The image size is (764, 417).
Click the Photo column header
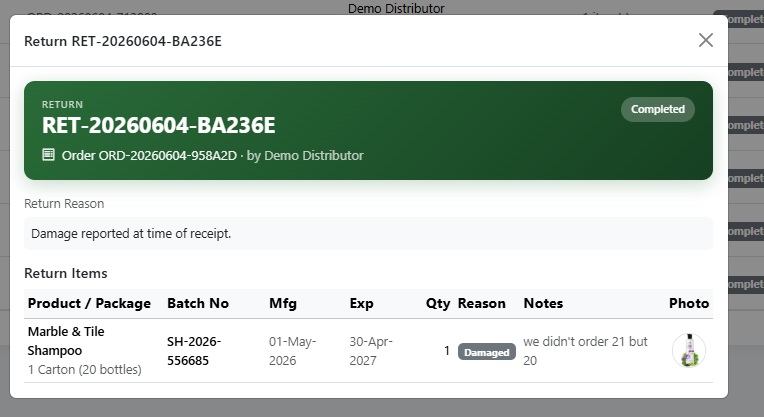(x=688, y=303)
